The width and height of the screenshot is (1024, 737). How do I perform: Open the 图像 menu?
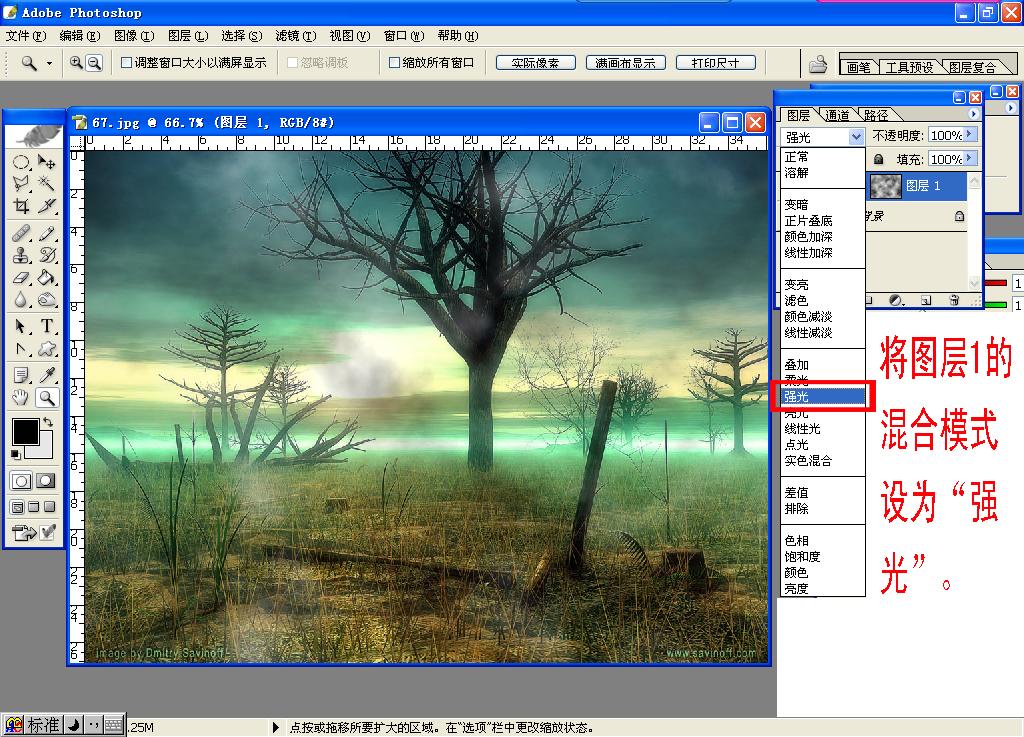(x=134, y=36)
